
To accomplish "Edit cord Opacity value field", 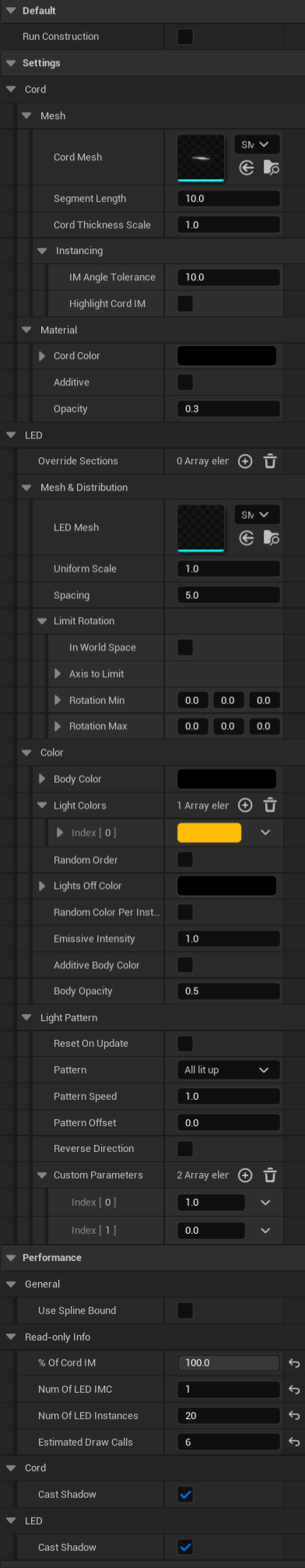I will (228, 409).
